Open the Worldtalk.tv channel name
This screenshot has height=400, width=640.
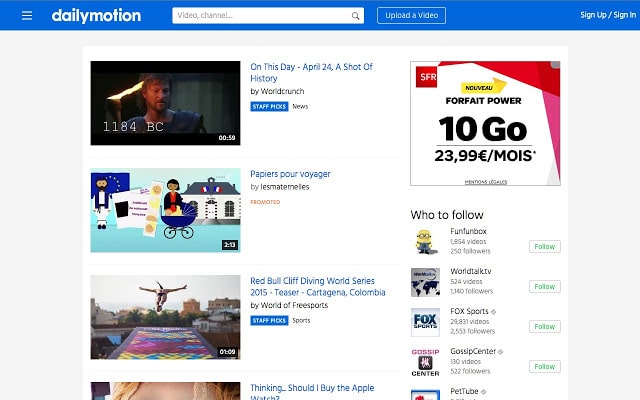click(471, 271)
